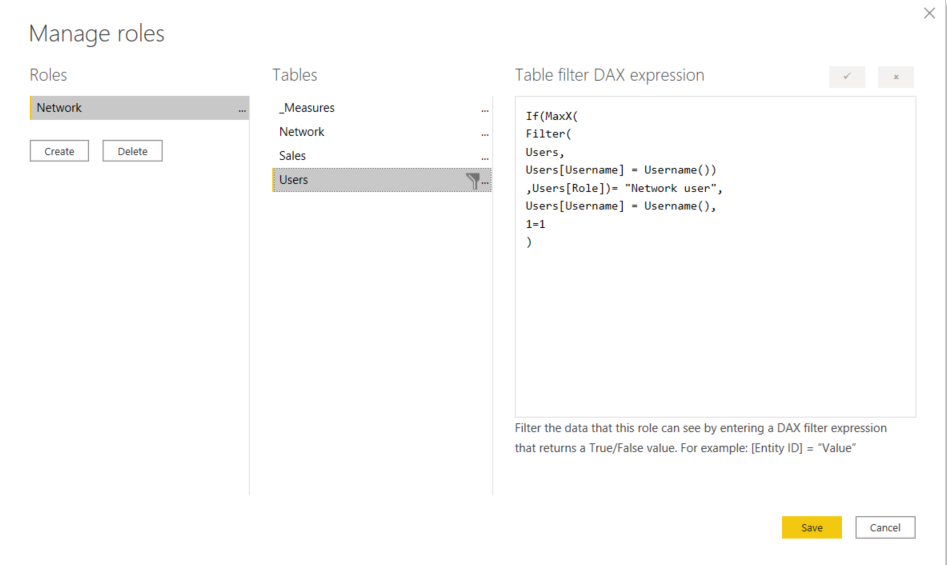Select the _Measures table
This screenshot has width=947, height=565.
382,108
